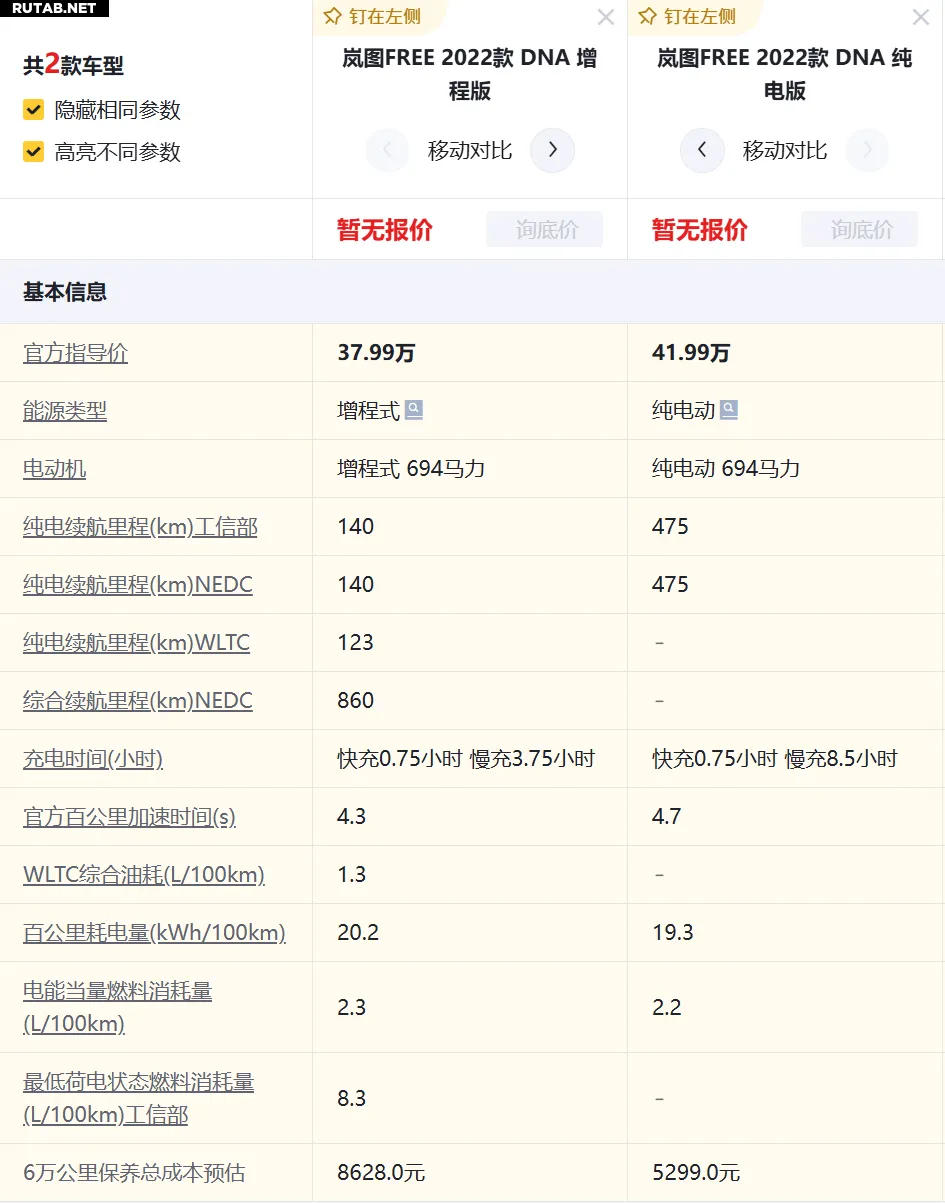The width and height of the screenshot is (945, 1203).
Task: Open the 纯电续航里程(km)工信部 link
Action: point(140,527)
